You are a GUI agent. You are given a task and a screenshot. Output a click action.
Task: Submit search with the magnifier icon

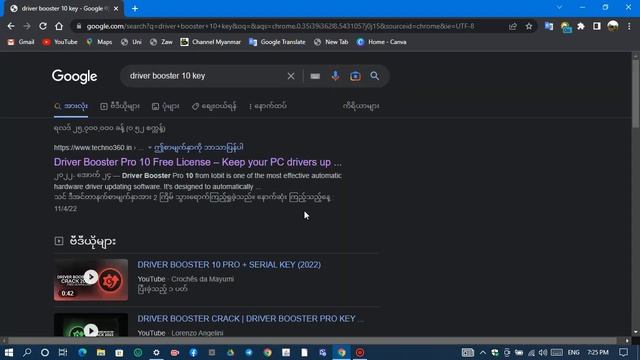pos(375,76)
